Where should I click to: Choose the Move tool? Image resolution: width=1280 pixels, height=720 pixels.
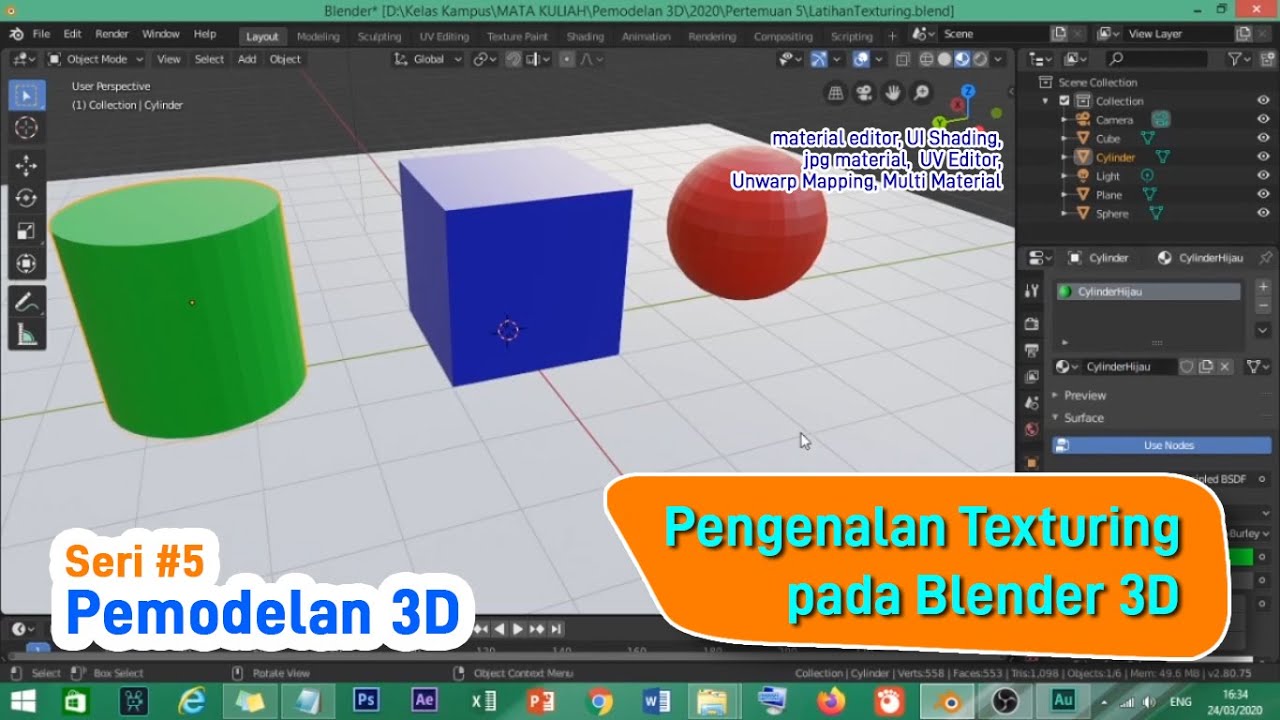click(x=26, y=166)
